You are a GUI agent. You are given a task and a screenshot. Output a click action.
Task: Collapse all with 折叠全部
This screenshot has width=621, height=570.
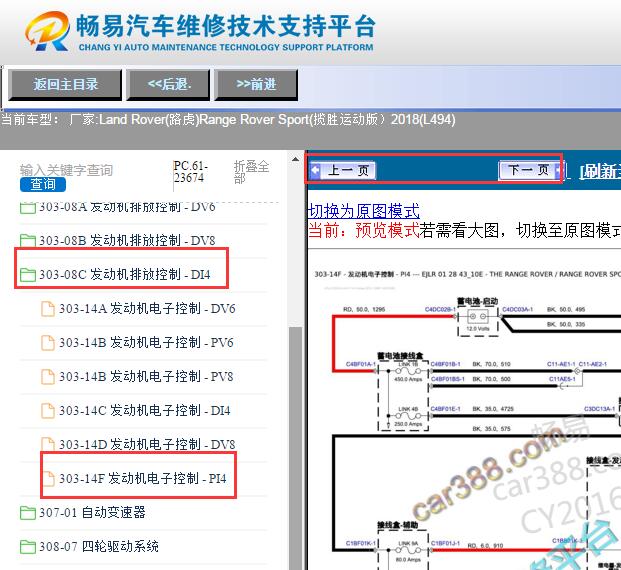coord(251,172)
